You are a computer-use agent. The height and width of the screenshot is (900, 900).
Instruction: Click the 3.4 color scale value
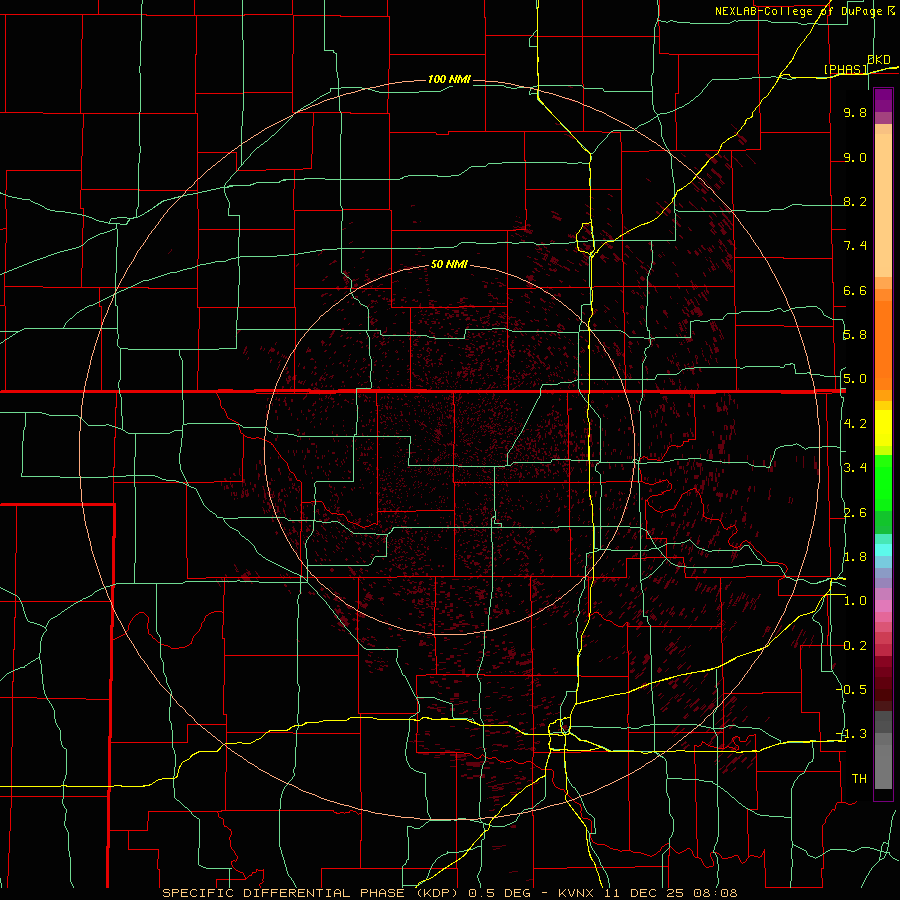point(855,468)
